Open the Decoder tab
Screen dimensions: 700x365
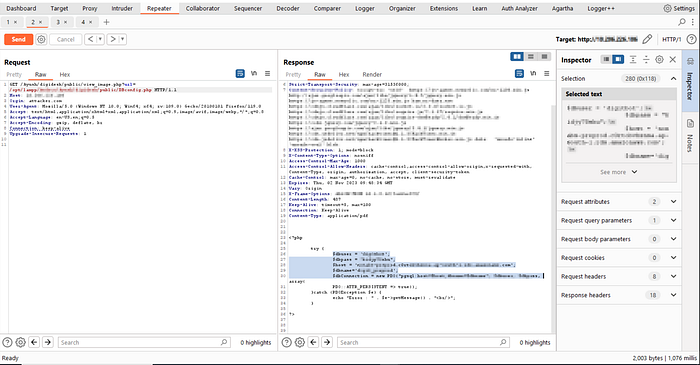click(x=288, y=8)
